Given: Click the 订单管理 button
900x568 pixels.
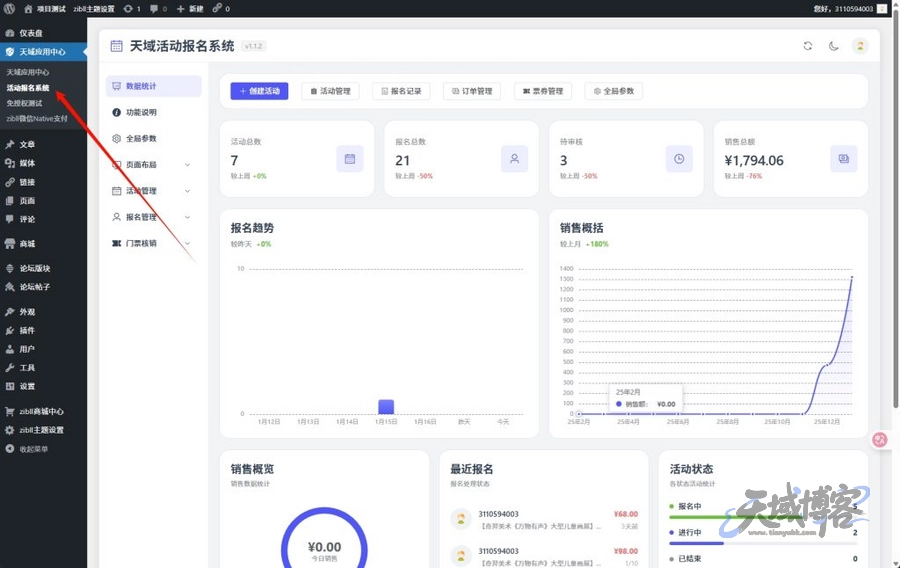Looking at the screenshot, I should click(472, 91).
